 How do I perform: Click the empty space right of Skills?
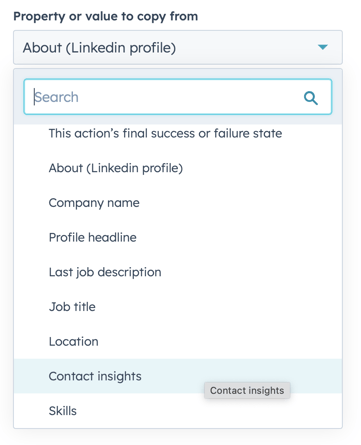tap(207, 411)
